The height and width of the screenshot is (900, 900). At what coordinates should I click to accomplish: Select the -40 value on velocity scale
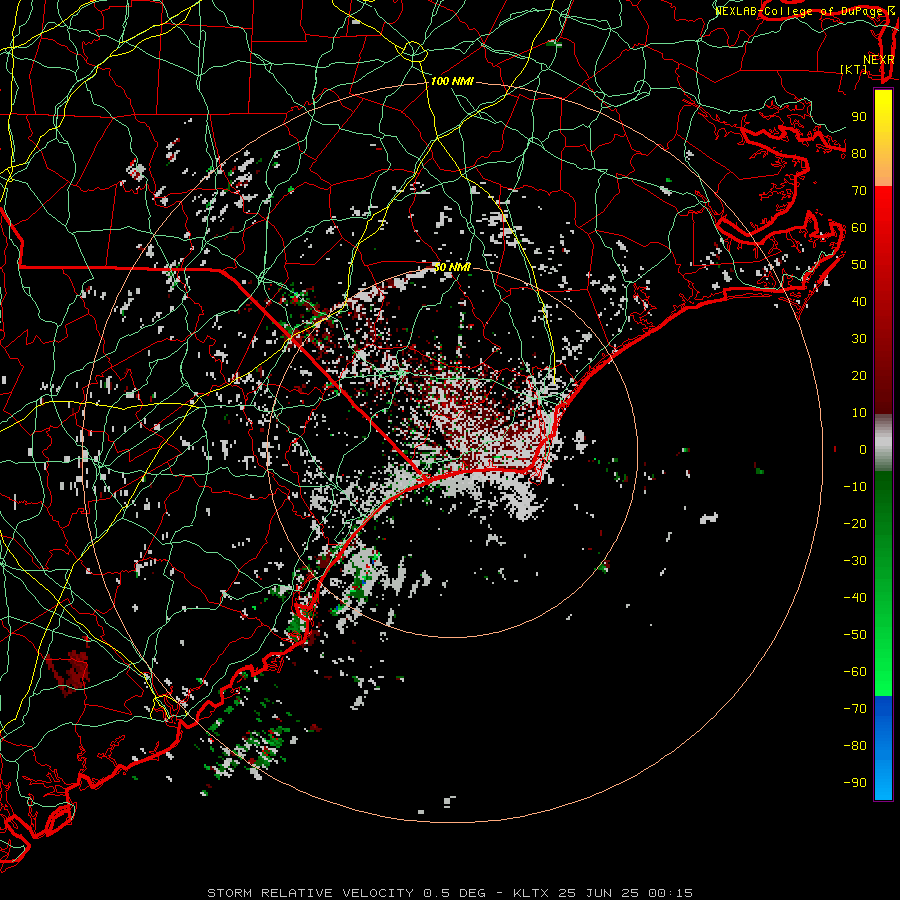855,598
